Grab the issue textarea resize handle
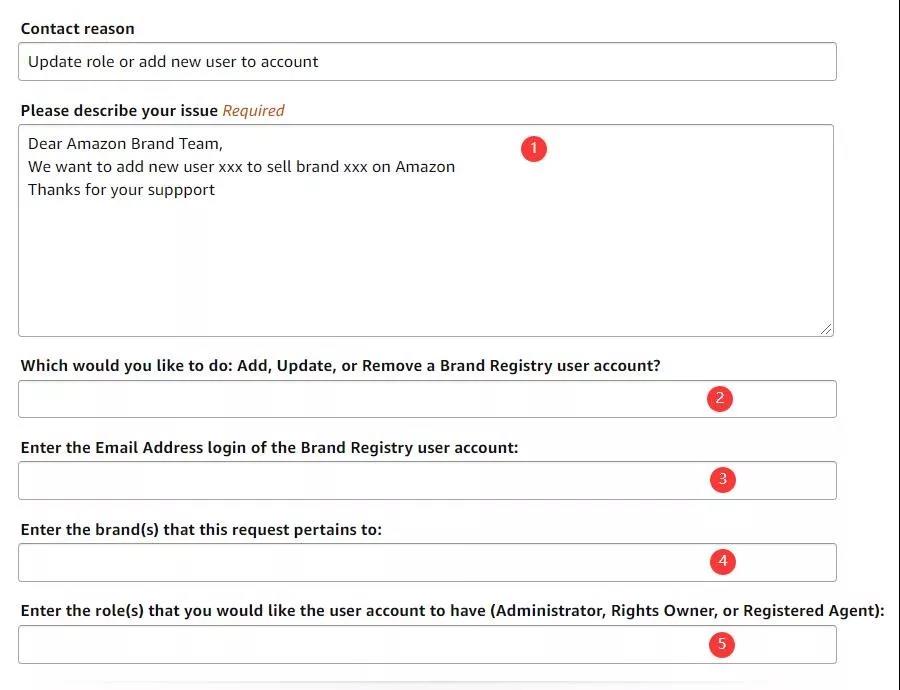This screenshot has height=690, width=900. [826, 328]
